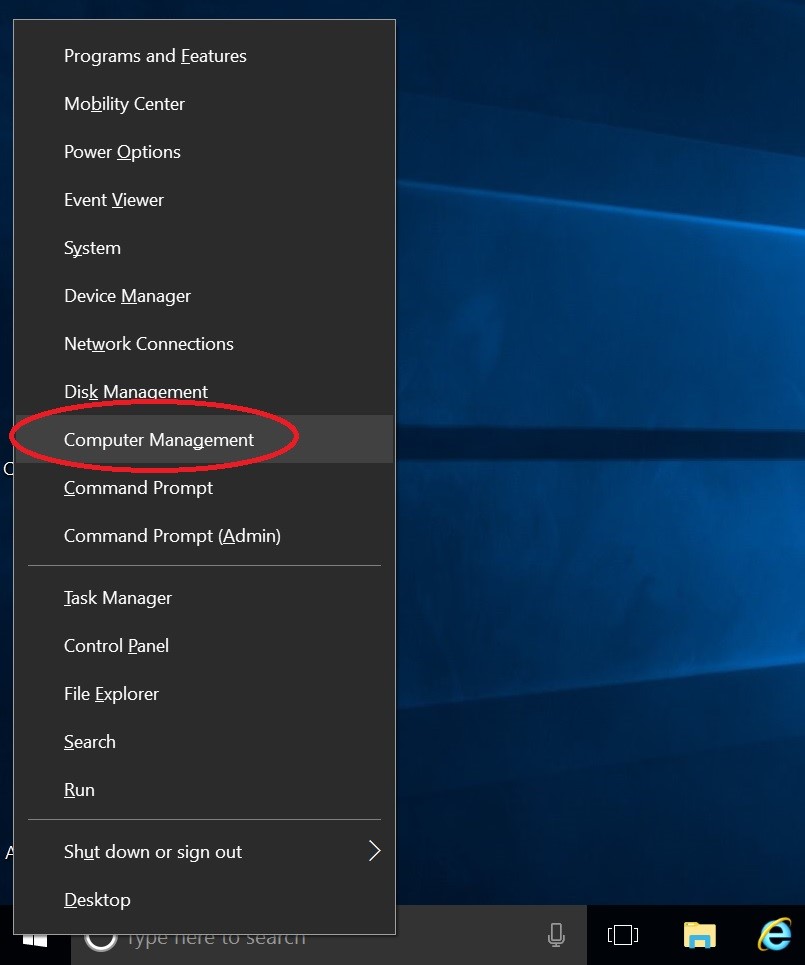Launch File Explorer from taskbar icon

(x=699, y=936)
